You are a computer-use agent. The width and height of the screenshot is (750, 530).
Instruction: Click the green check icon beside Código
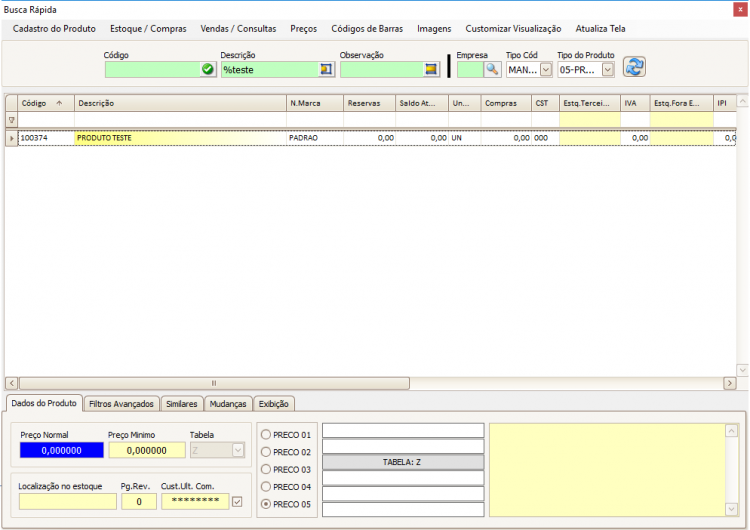point(208,69)
